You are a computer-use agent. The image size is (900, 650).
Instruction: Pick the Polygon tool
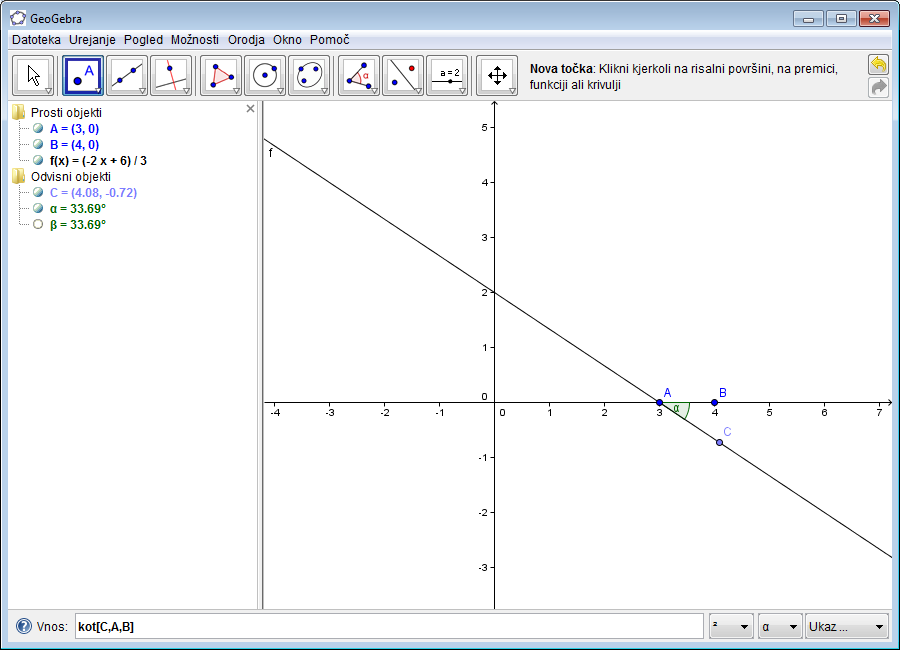click(221, 75)
